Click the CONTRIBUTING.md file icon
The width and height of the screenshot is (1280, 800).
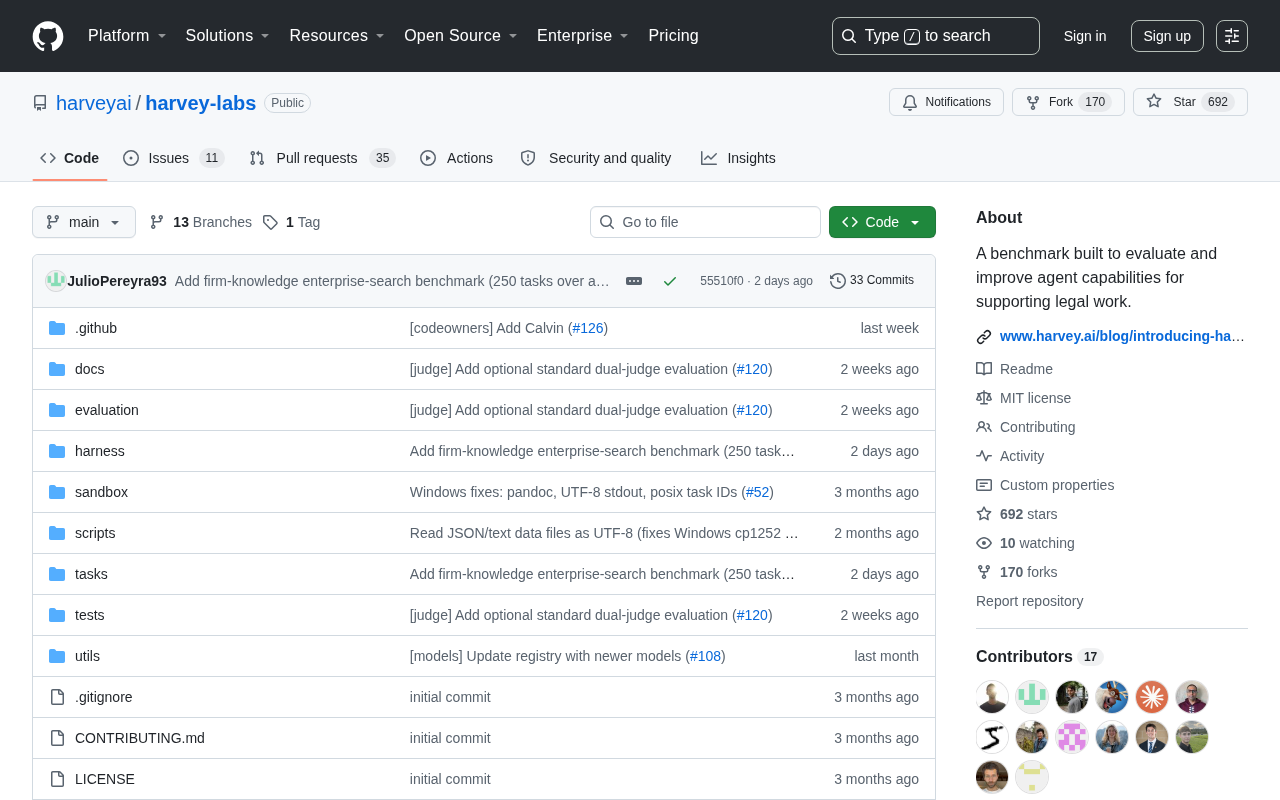pyautogui.click(x=57, y=738)
